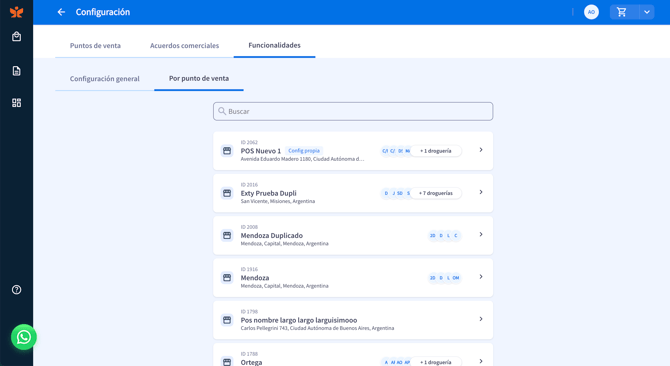Expand Mendoza Duplicado row chevron

(481, 234)
